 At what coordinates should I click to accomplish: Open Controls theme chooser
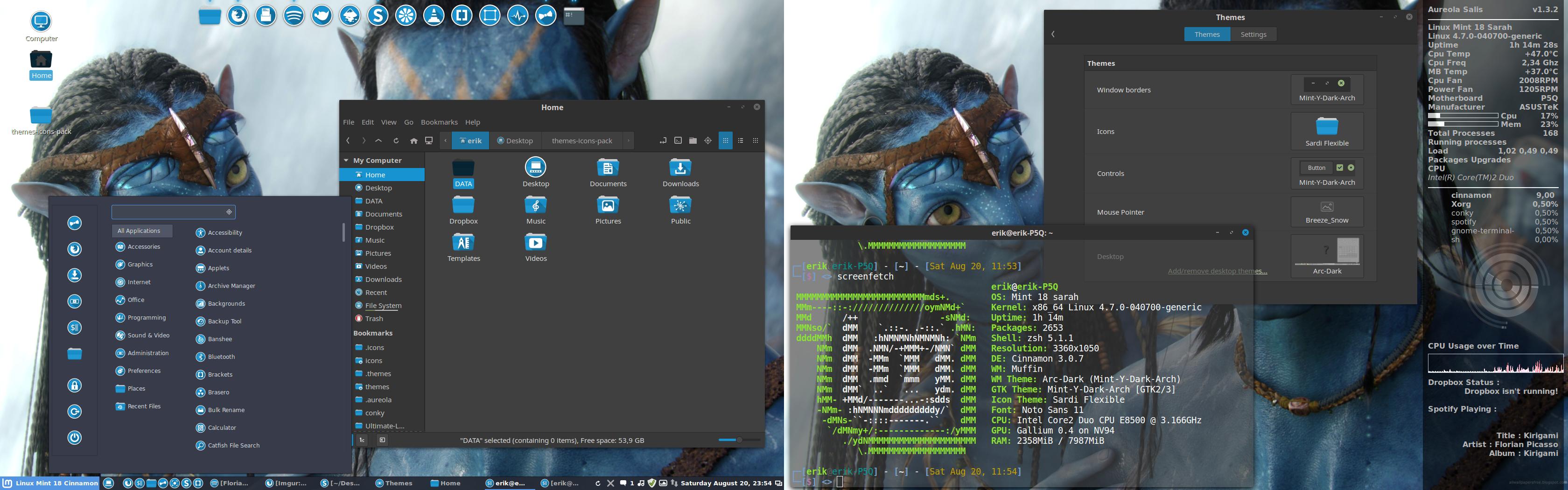(1327, 174)
